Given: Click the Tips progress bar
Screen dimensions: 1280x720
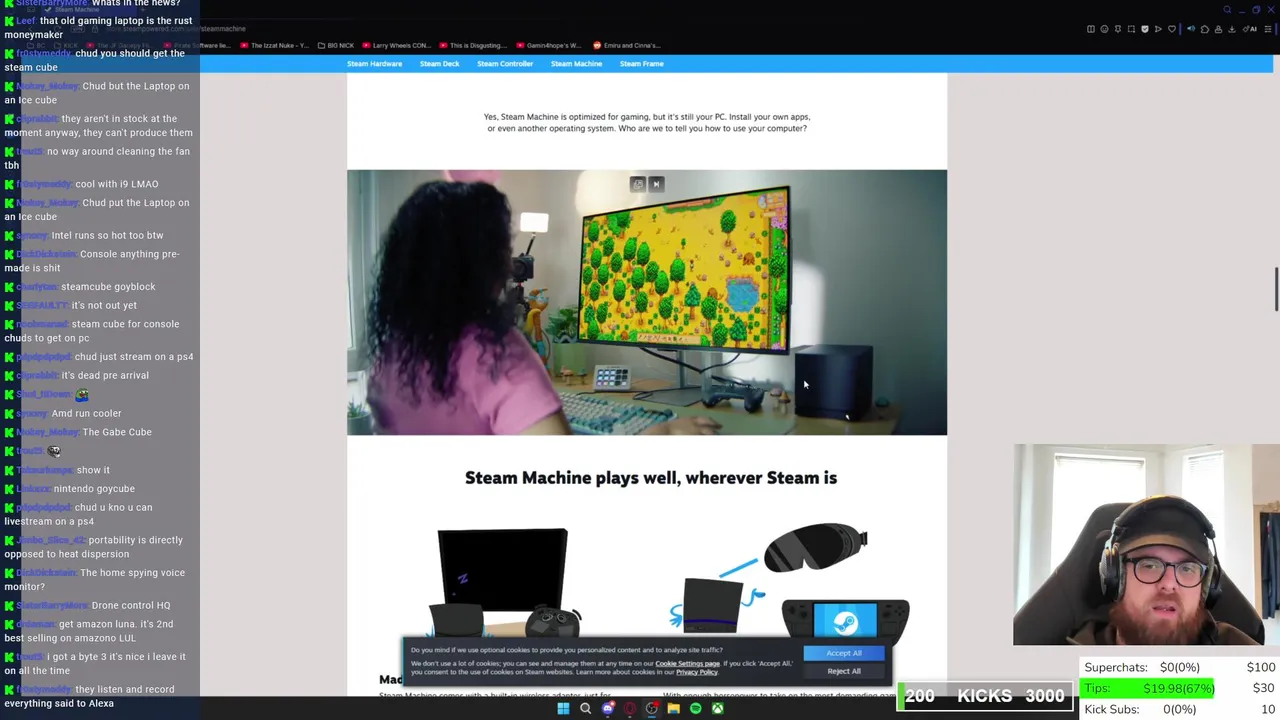Looking at the screenshot, I should (1147, 688).
